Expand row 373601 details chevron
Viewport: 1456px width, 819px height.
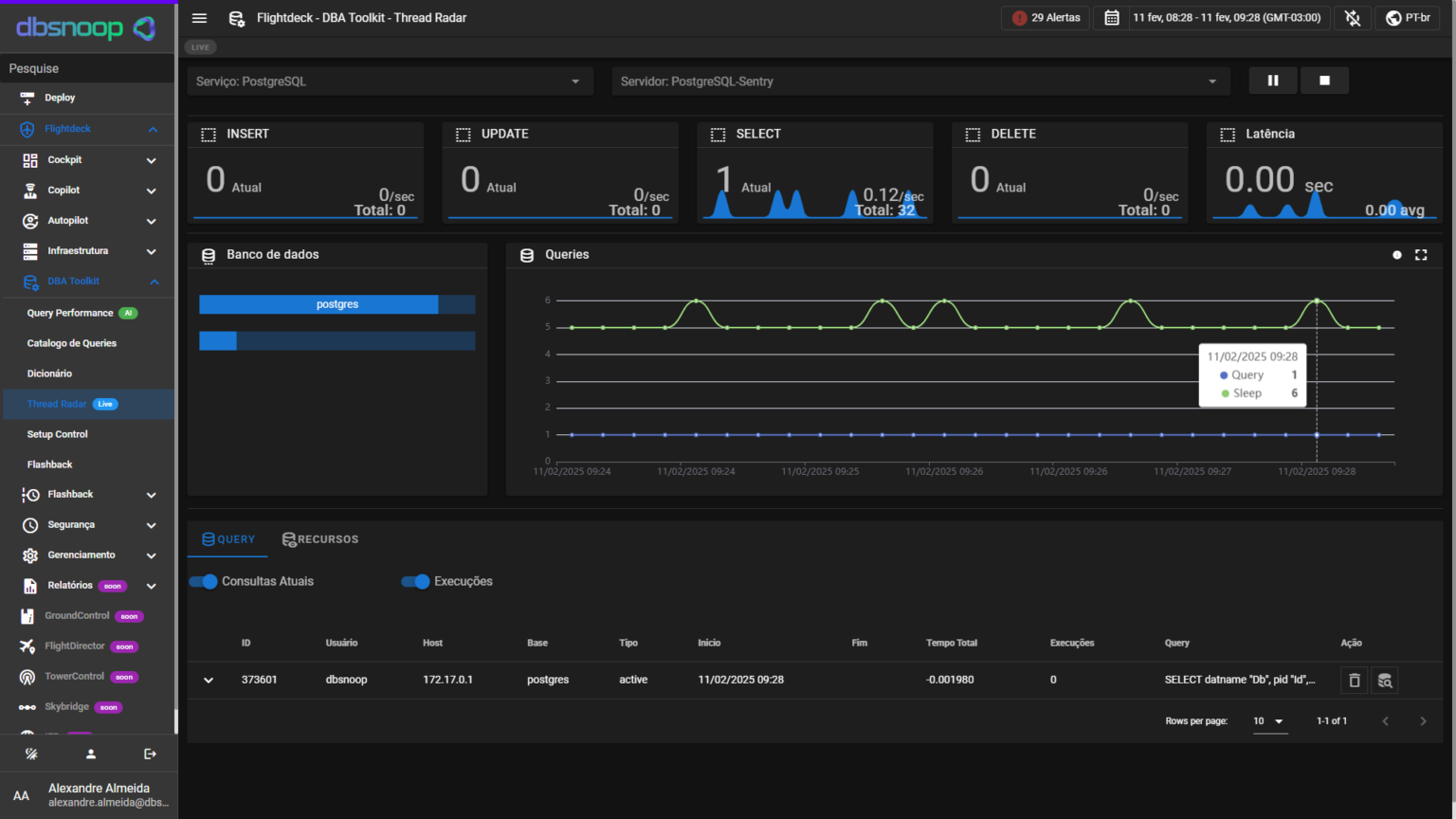click(x=209, y=680)
